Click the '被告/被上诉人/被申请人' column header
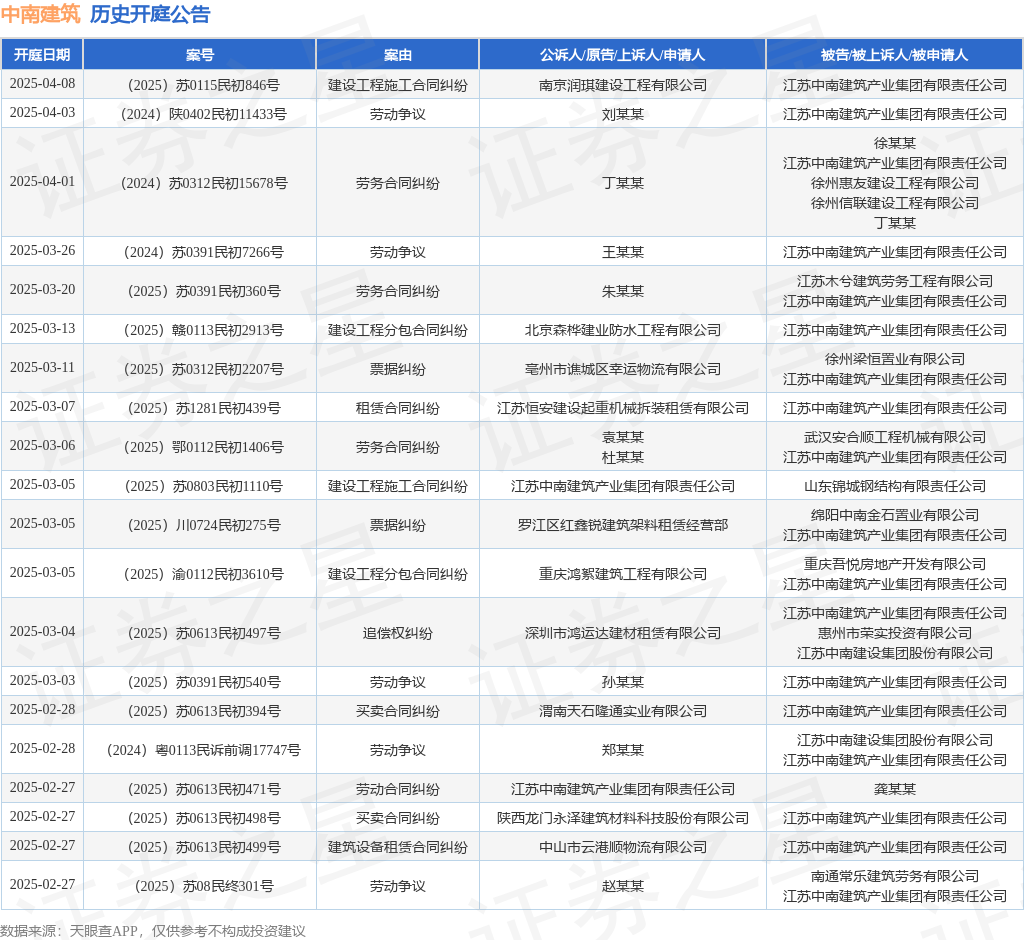The width and height of the screenshot is (1024, 940). [x=895, y=55]
